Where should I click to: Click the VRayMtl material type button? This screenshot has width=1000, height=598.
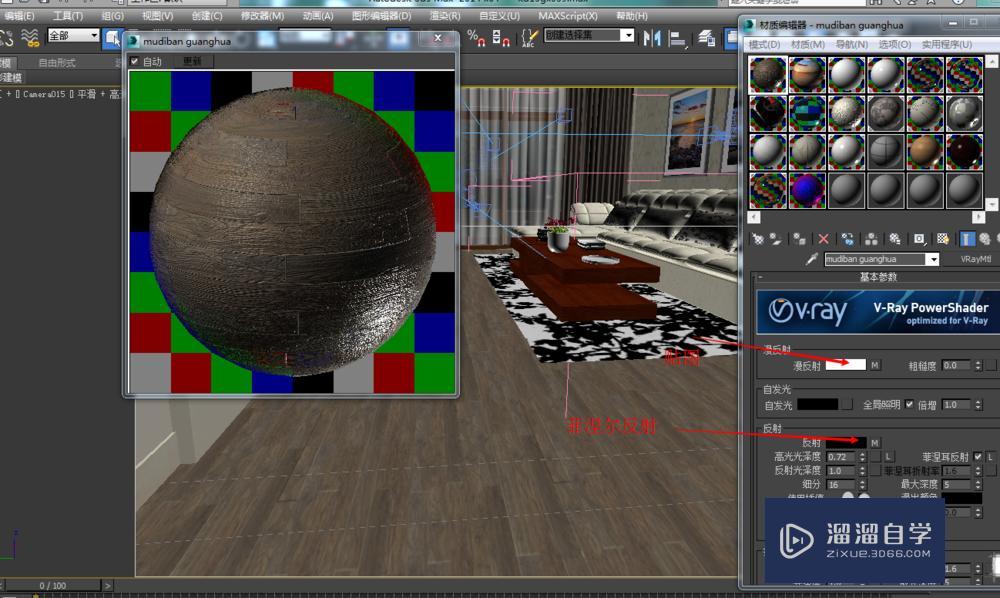pos(976,259)
